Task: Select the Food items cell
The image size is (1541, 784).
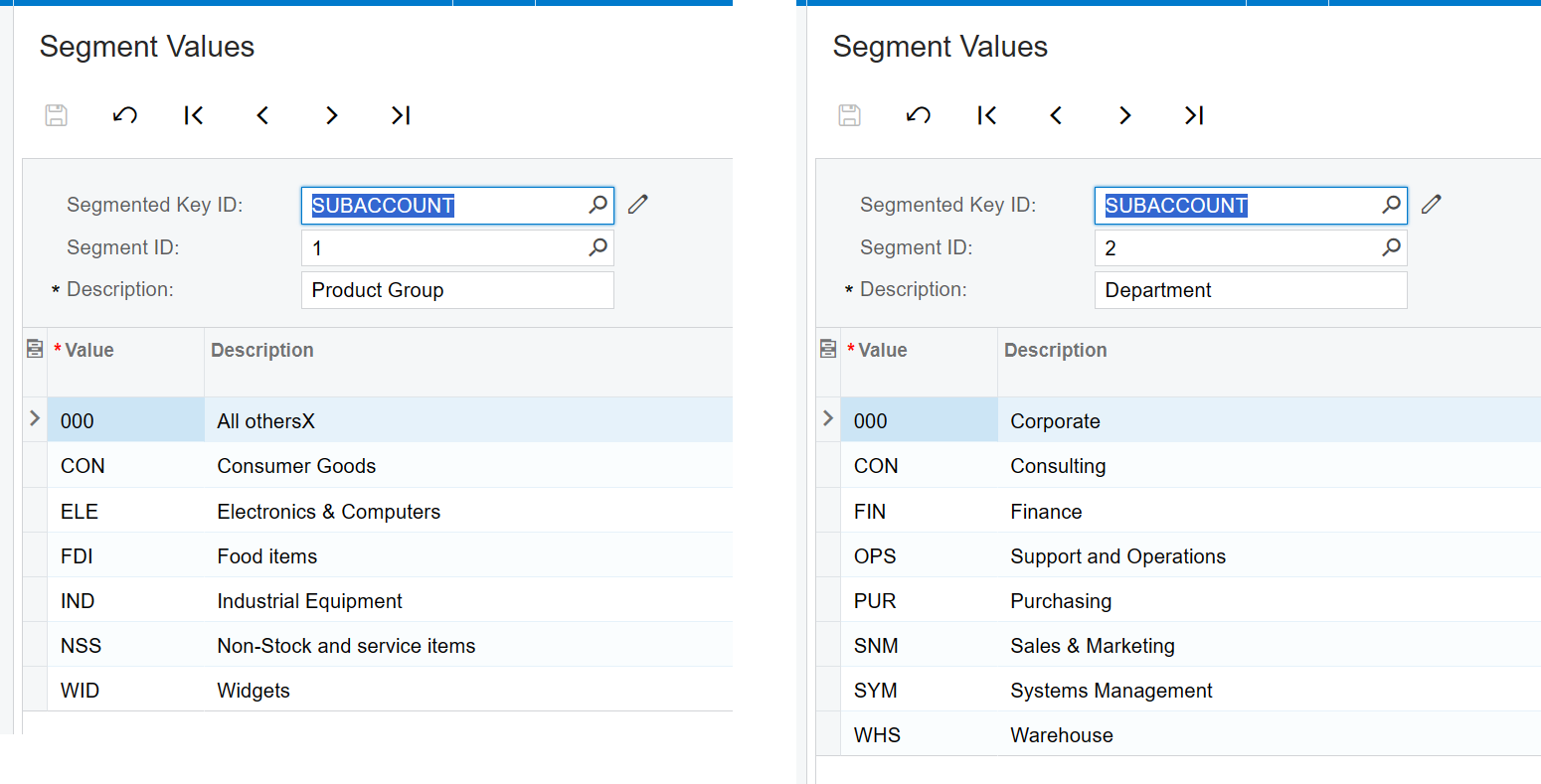Action: click(468, 555)
